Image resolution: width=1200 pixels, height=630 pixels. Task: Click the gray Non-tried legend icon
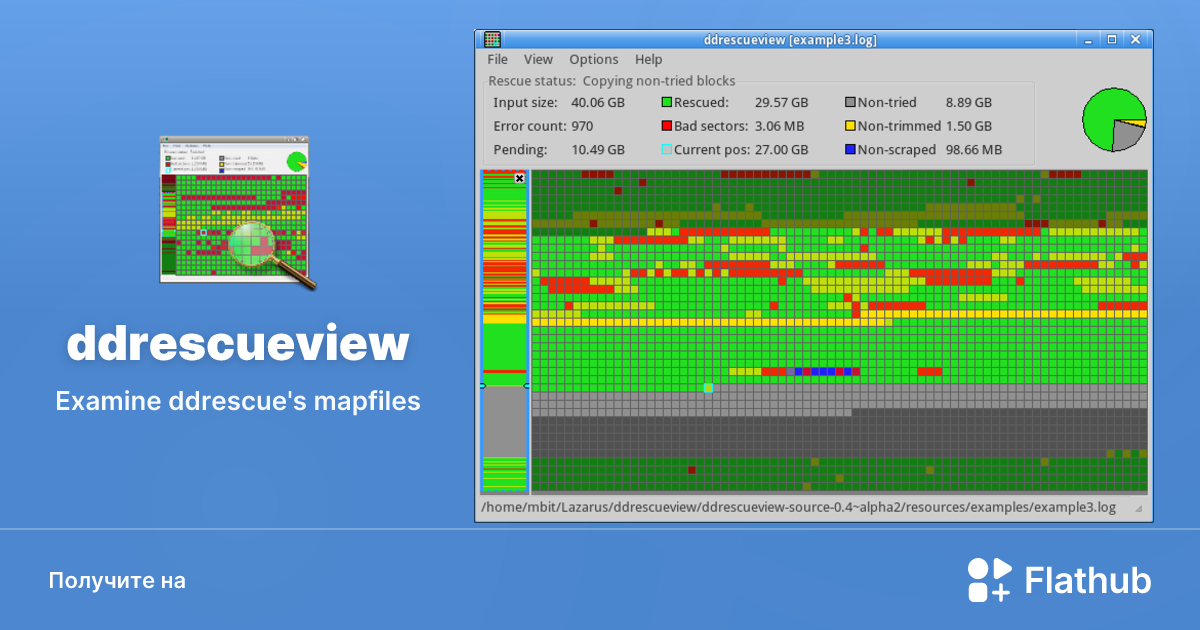(x=852, y=102)
